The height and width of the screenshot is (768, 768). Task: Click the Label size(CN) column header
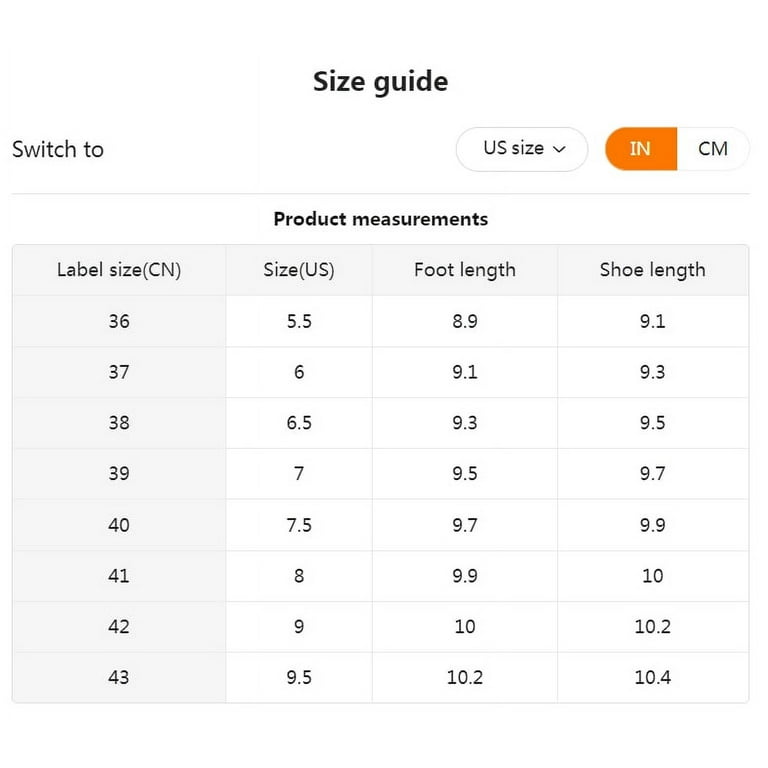coord(119,270)
